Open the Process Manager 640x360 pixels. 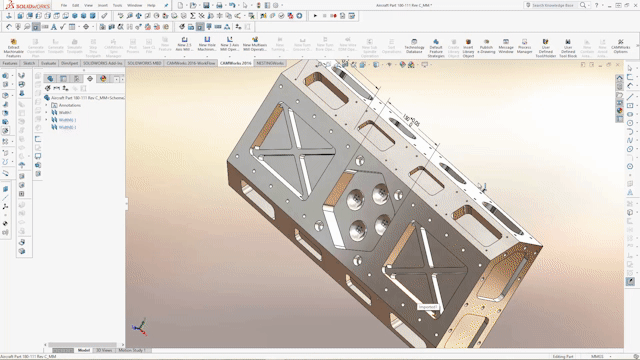(524, 47)
